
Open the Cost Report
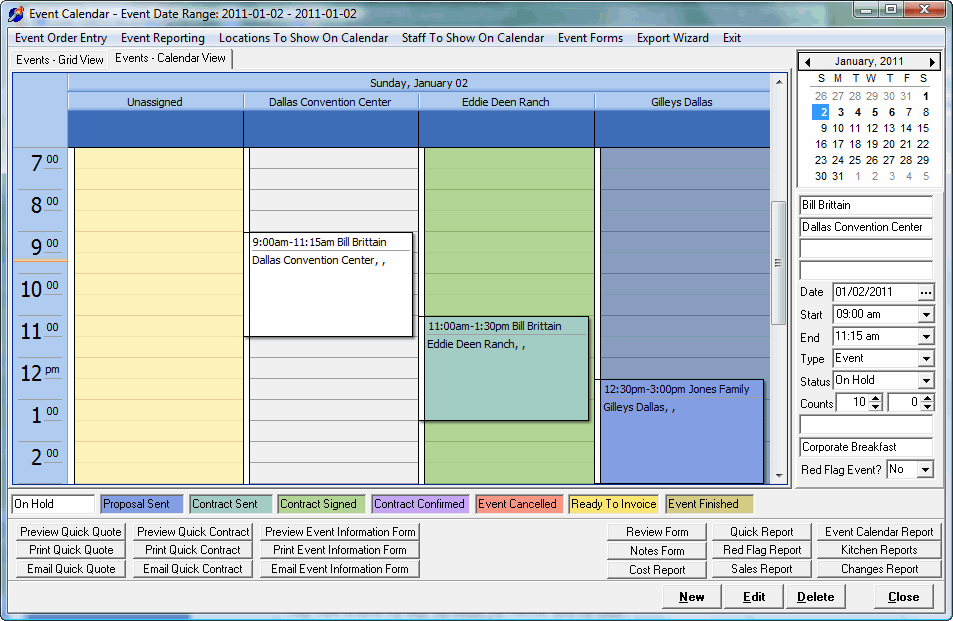pyautogui.click(x=657, y=569)
